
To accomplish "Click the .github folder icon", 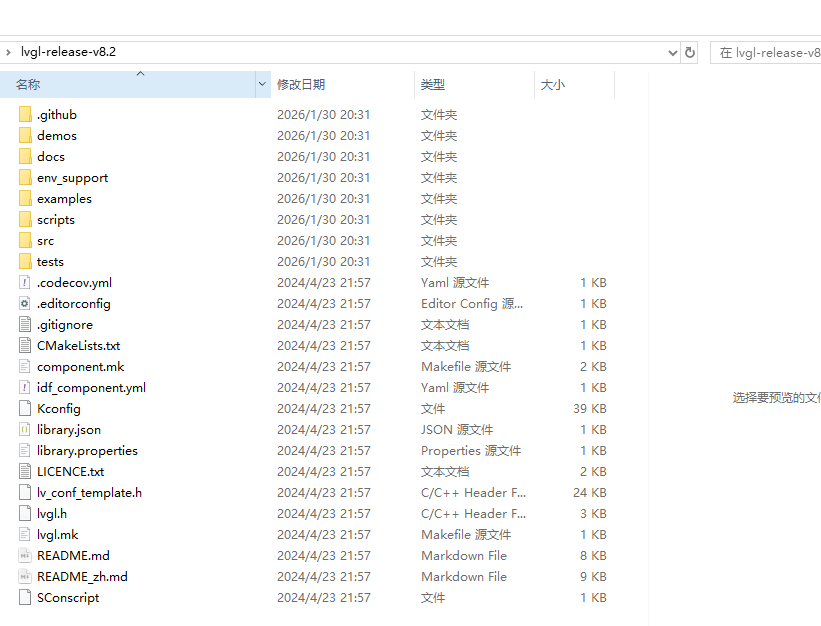I will [25, 115].
